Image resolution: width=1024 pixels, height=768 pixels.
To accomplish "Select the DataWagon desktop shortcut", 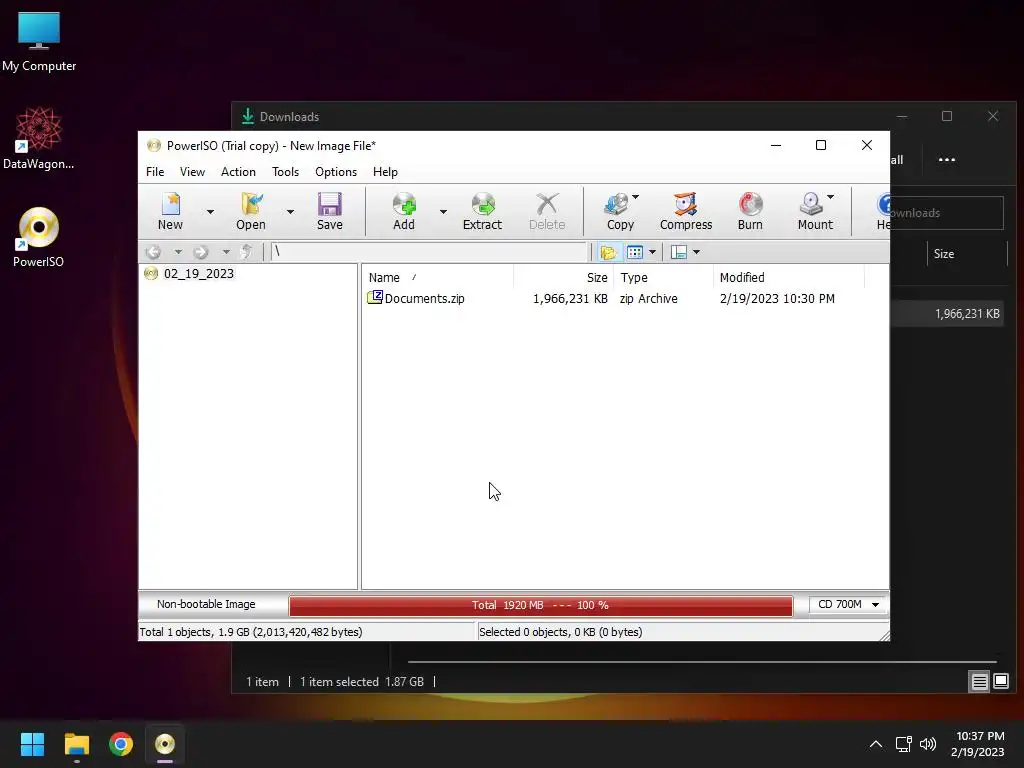I will 39,138.
